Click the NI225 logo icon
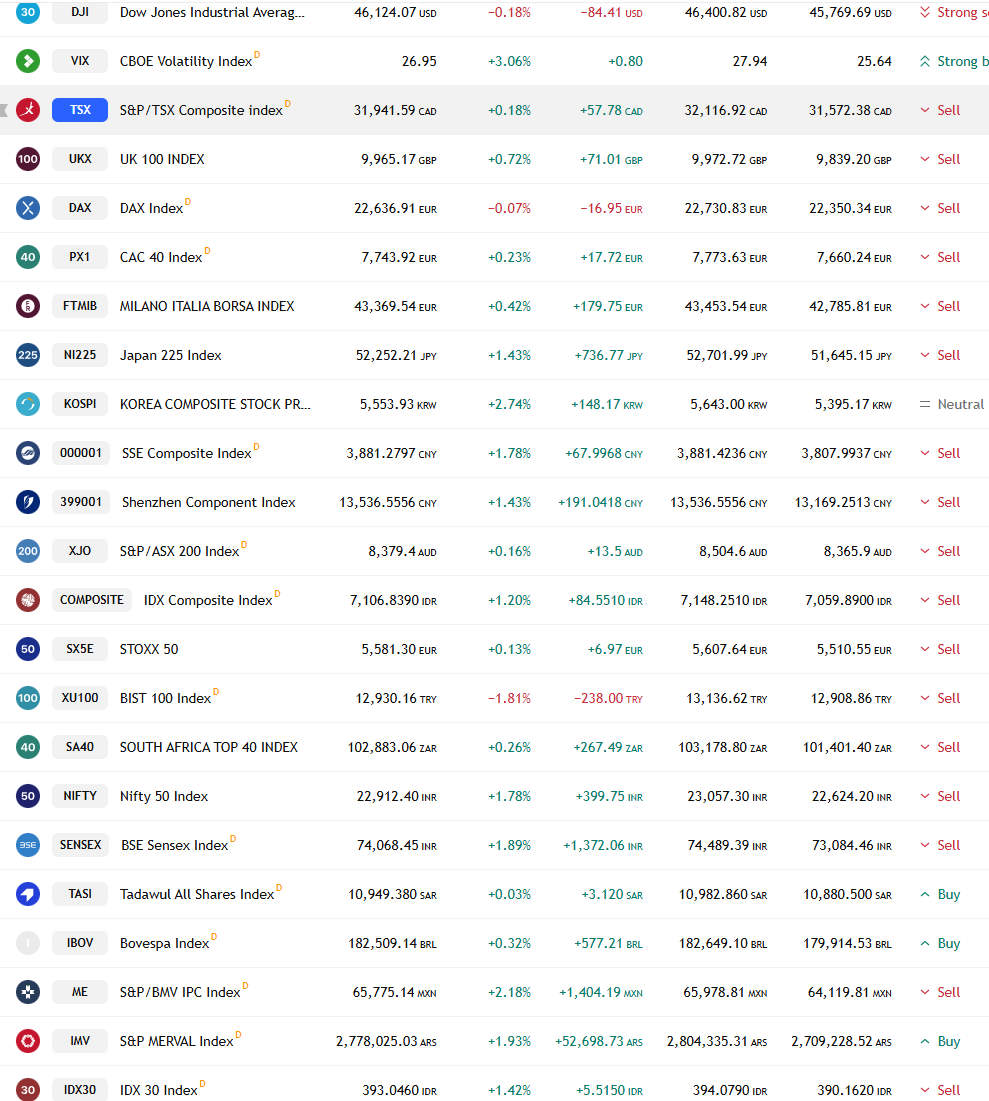Screen dimensions: 989x1101 point(28,355)
